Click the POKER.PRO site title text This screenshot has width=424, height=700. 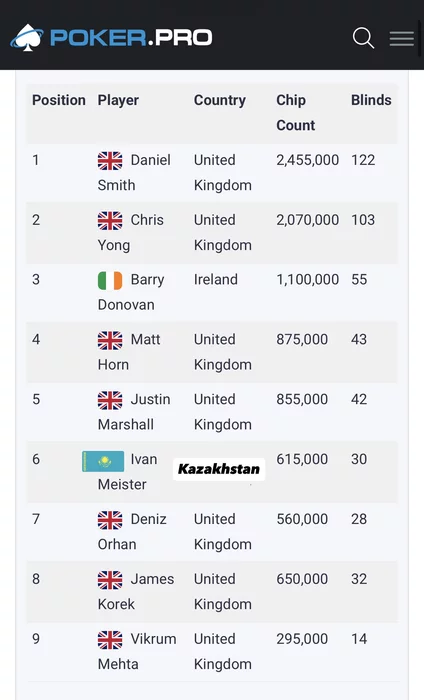[131, 38]
